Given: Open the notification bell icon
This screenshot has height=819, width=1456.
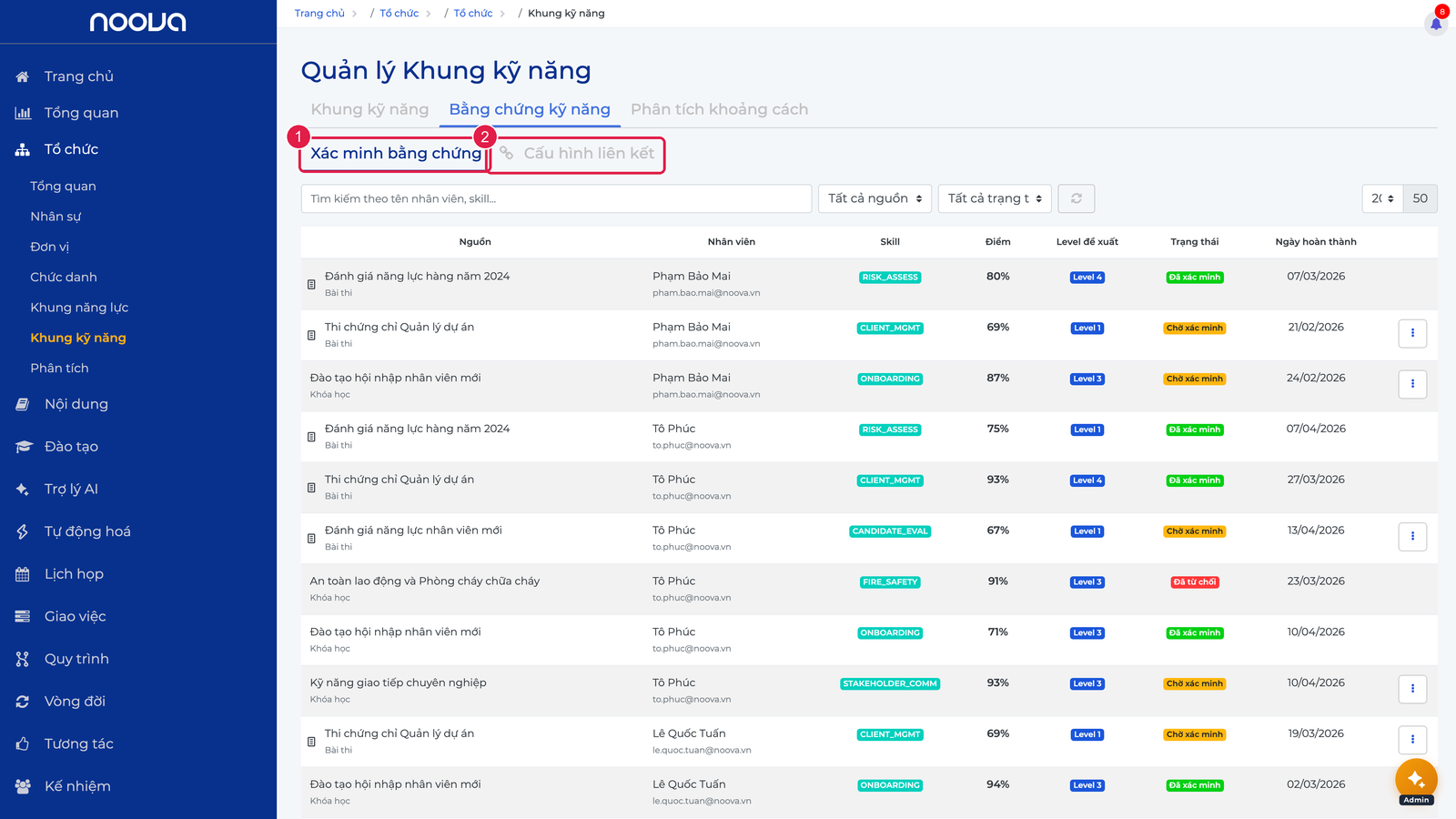Looking at the screenshot, I should (1436, 24).
